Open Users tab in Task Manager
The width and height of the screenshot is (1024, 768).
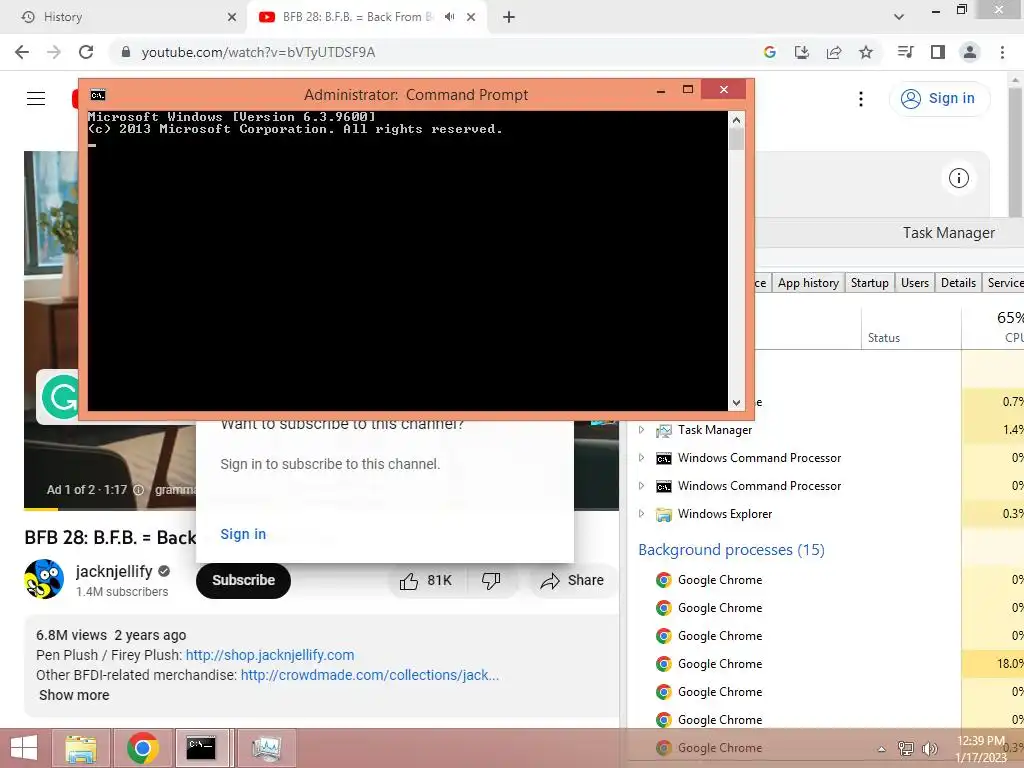click(x=914, y=283)
